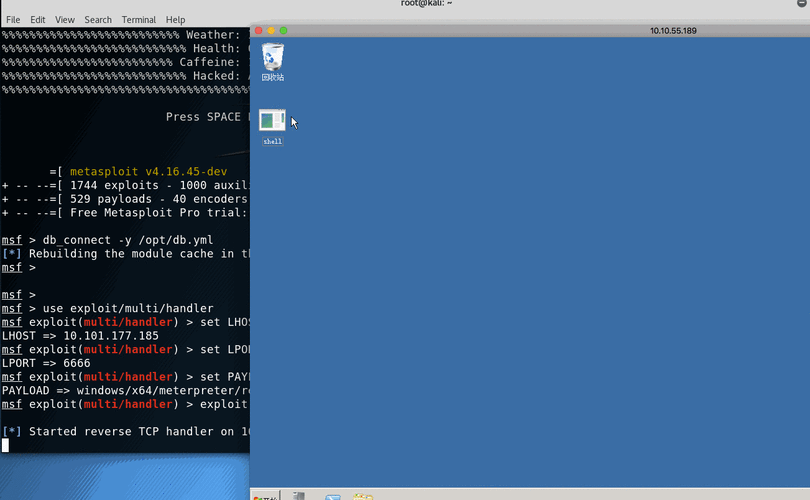Click 'LHOST => 10.101.177.185' line
This screenshot has width=810, height=500.
click(80, 336)
